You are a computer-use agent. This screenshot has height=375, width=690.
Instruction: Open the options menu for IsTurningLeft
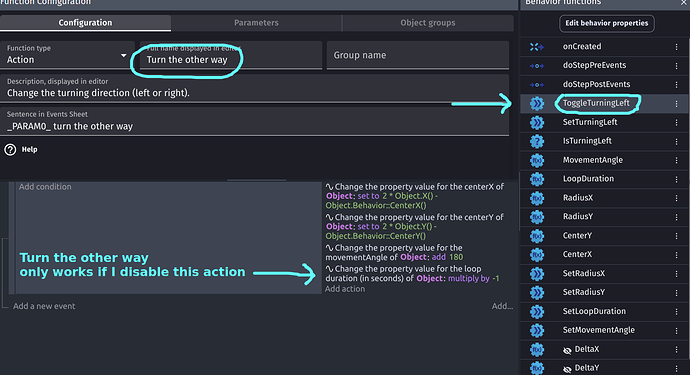click(676, 141)
